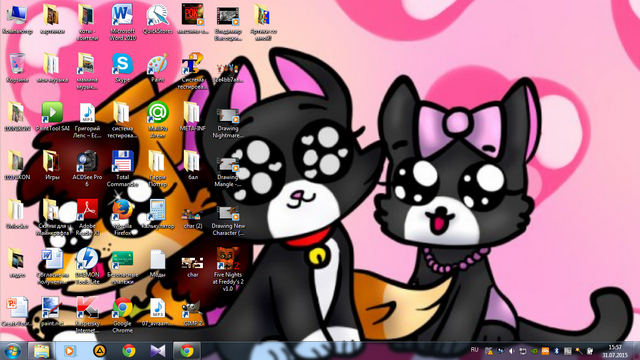Open the GIMP 2 shortcut
This screenshot has height=360, width=640.
tap(192, 312)
